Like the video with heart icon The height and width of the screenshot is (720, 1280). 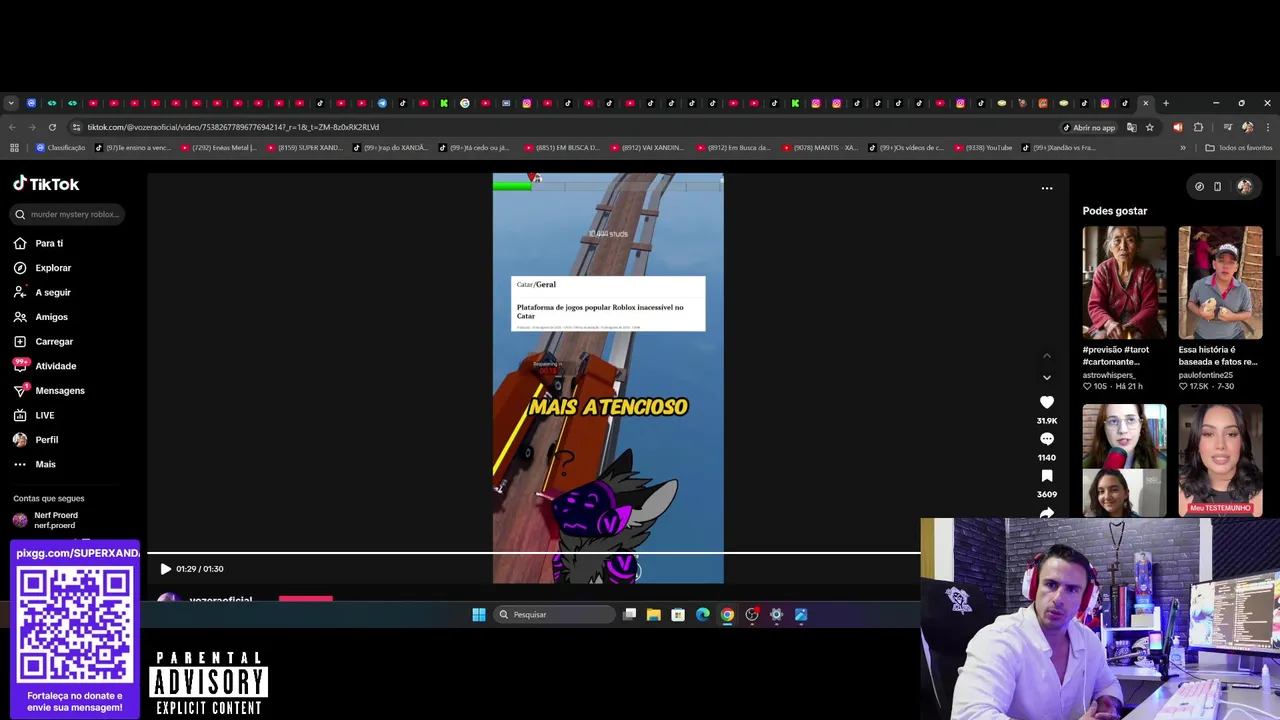(1047, 402)
